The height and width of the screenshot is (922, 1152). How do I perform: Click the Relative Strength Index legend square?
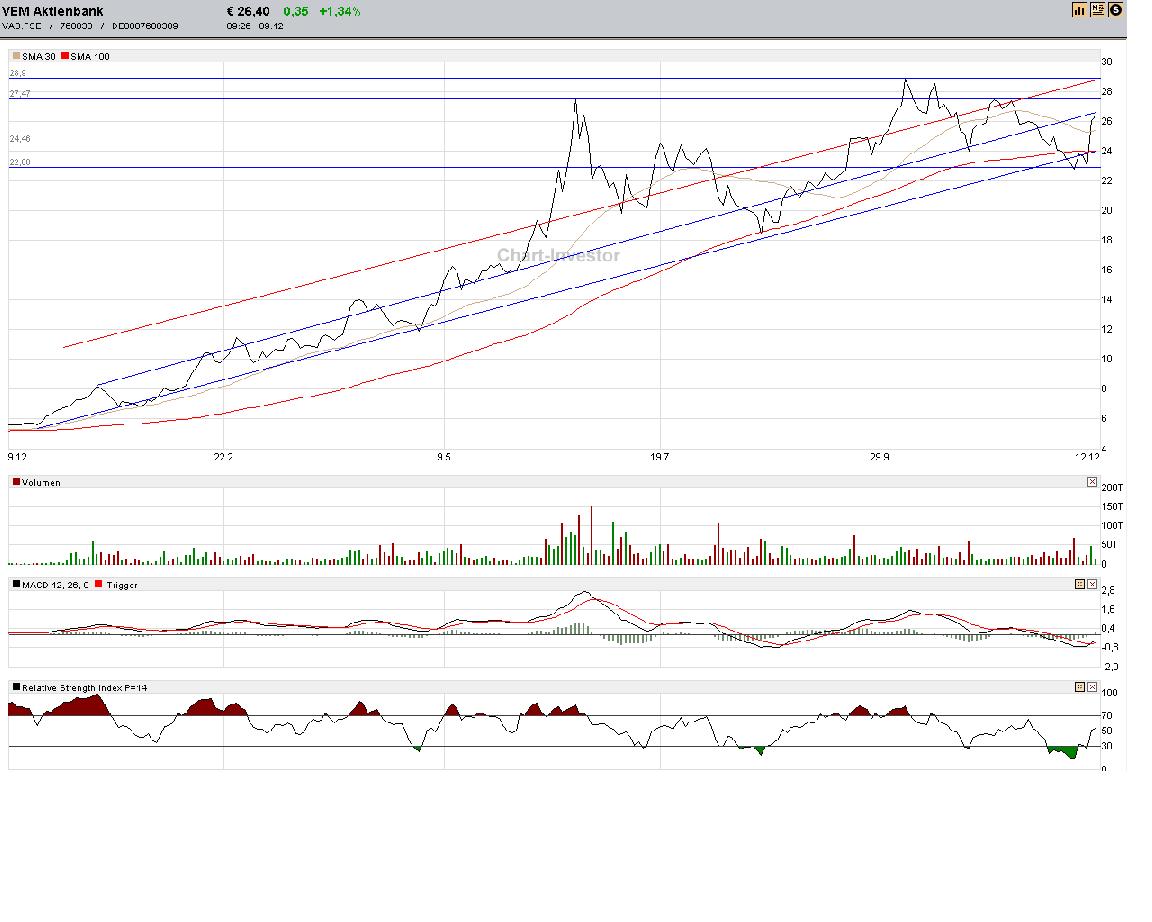16,688
